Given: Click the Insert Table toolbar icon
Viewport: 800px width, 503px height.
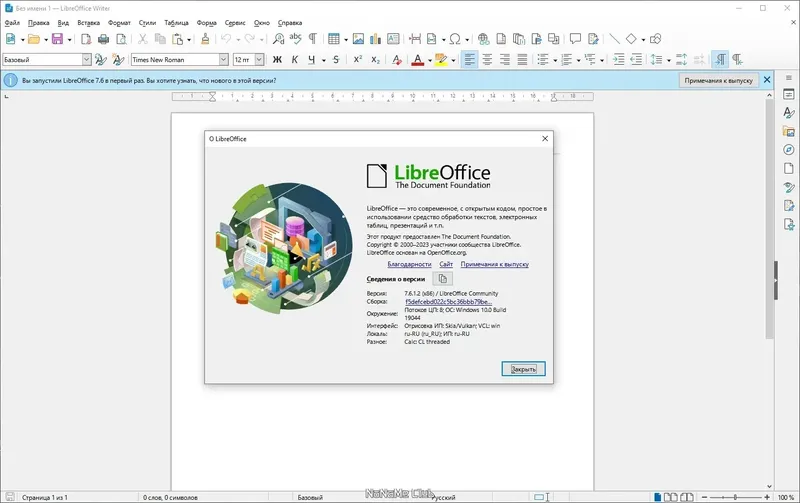Looking at the screenshot, I should click(334, 39).
